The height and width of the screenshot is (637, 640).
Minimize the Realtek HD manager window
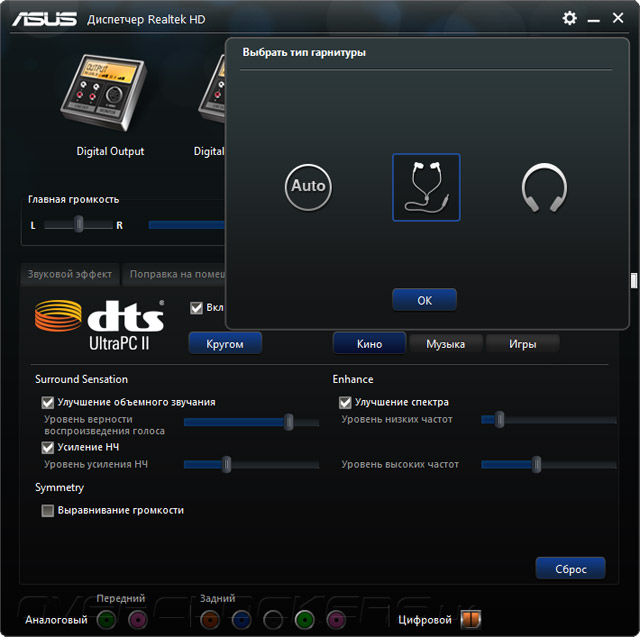593,19
